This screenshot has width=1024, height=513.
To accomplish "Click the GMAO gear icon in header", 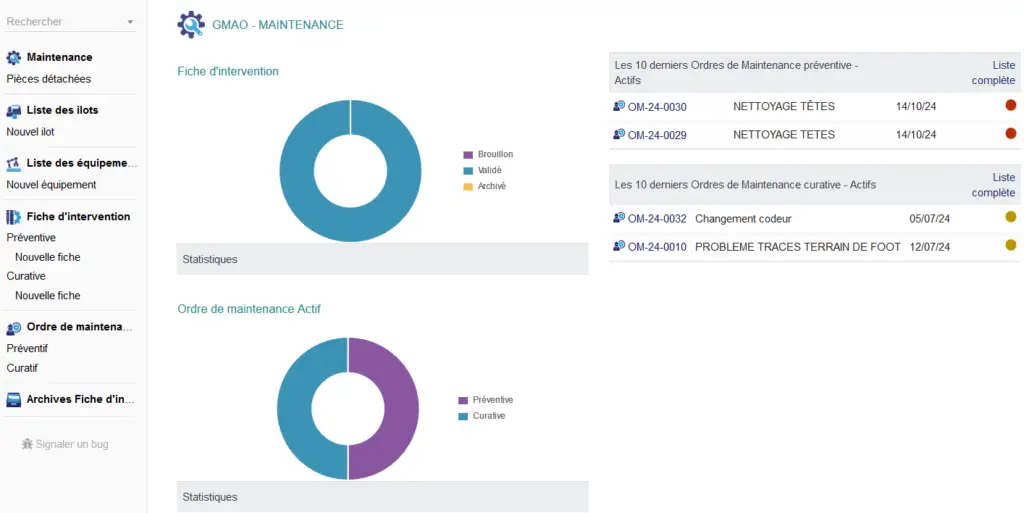I will click(191, 25).
